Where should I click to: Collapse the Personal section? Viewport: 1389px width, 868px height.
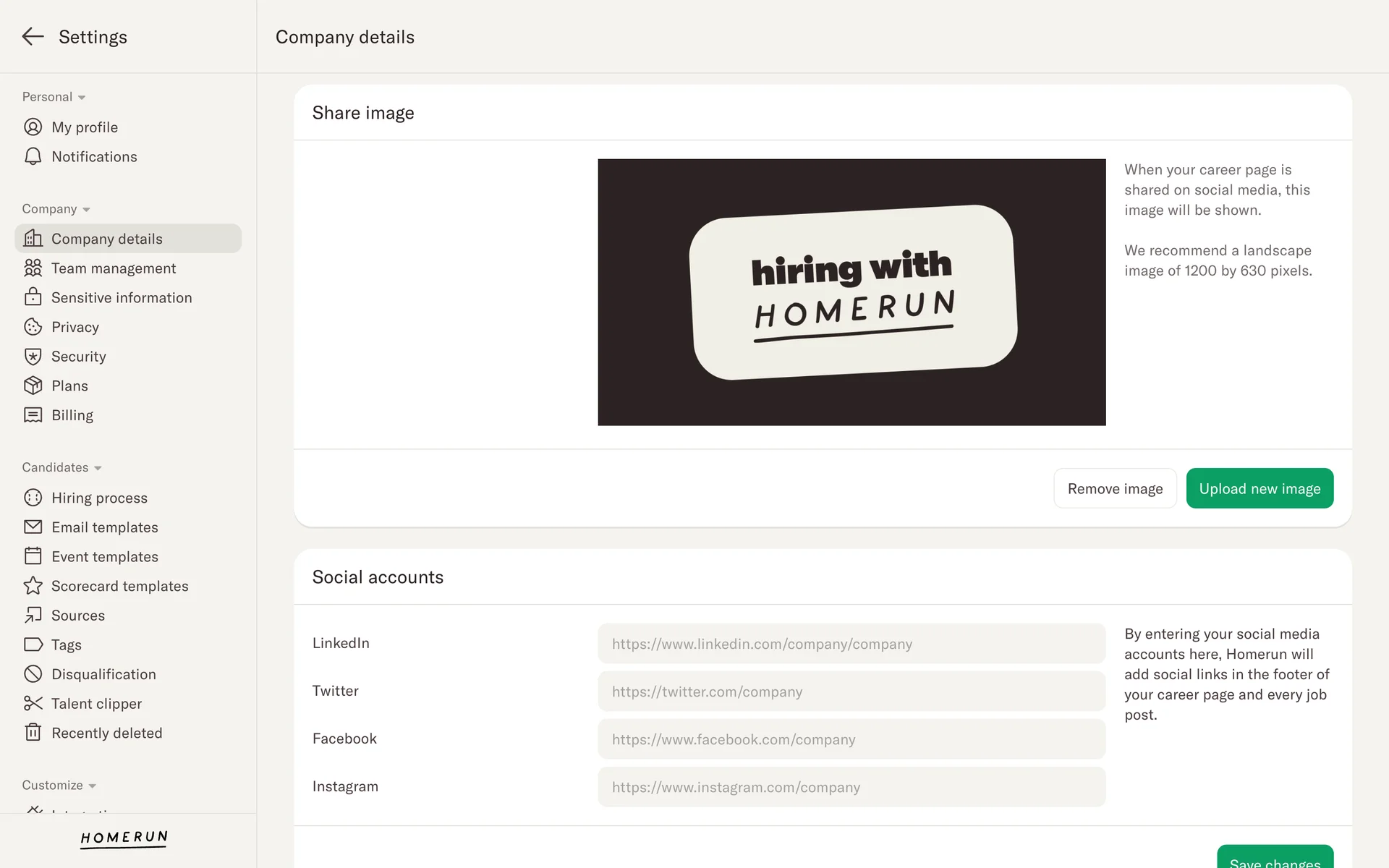pyautogui.click(x=82, y=98)
